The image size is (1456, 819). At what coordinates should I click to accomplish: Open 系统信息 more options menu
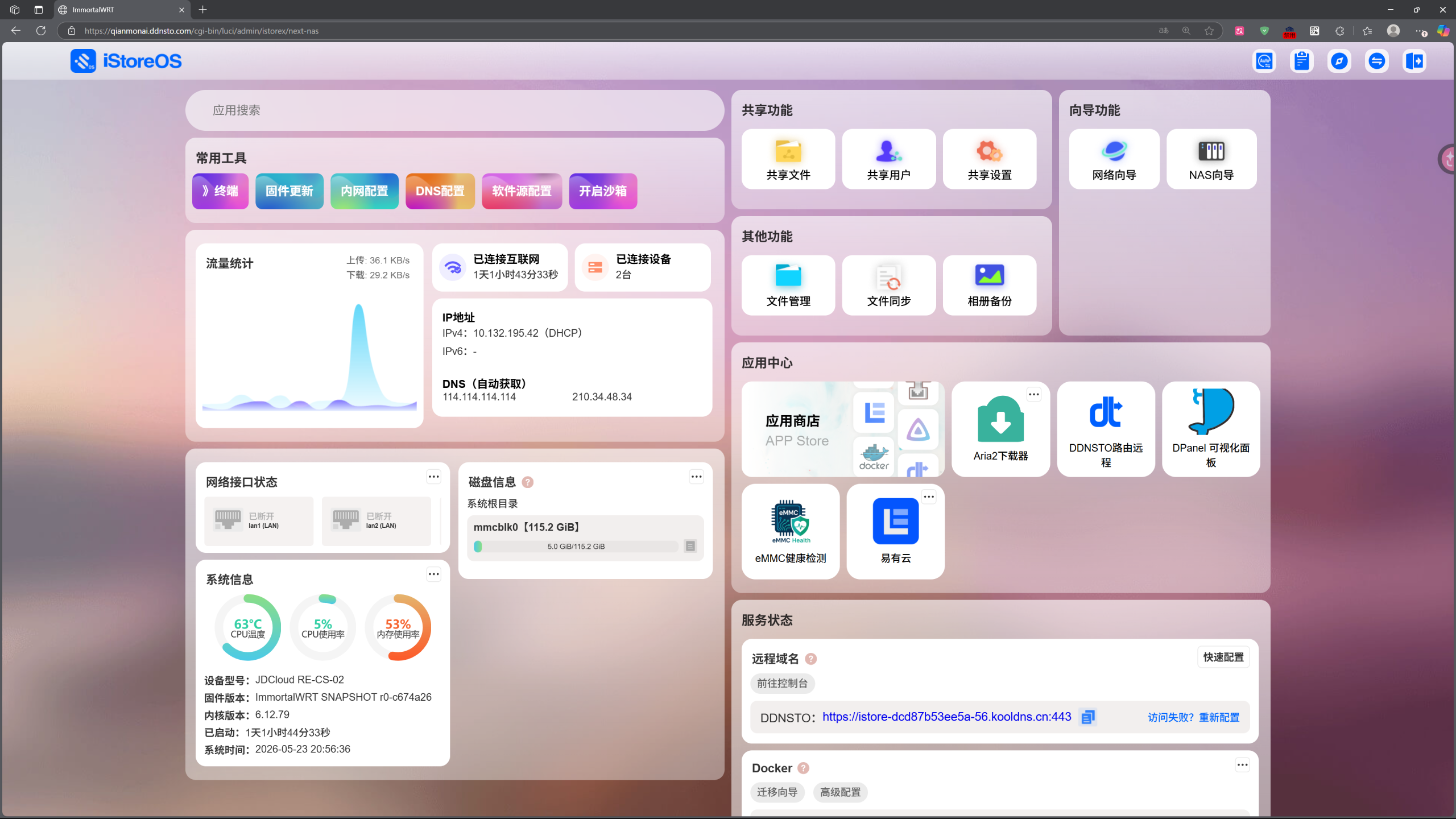433,574
